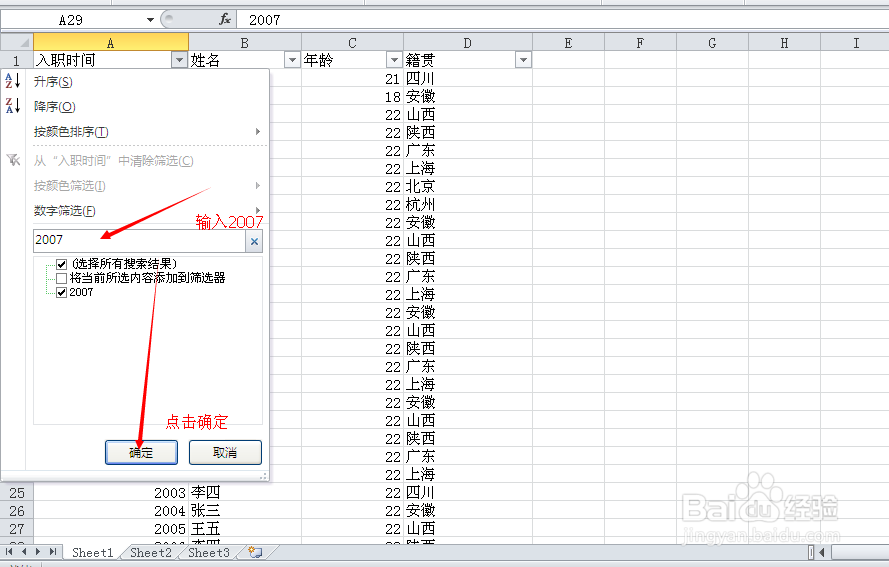The height and width of the screenshot is (567, 889).
Task: Click the descending sort Z-A icon
Action: coord(13,105)
